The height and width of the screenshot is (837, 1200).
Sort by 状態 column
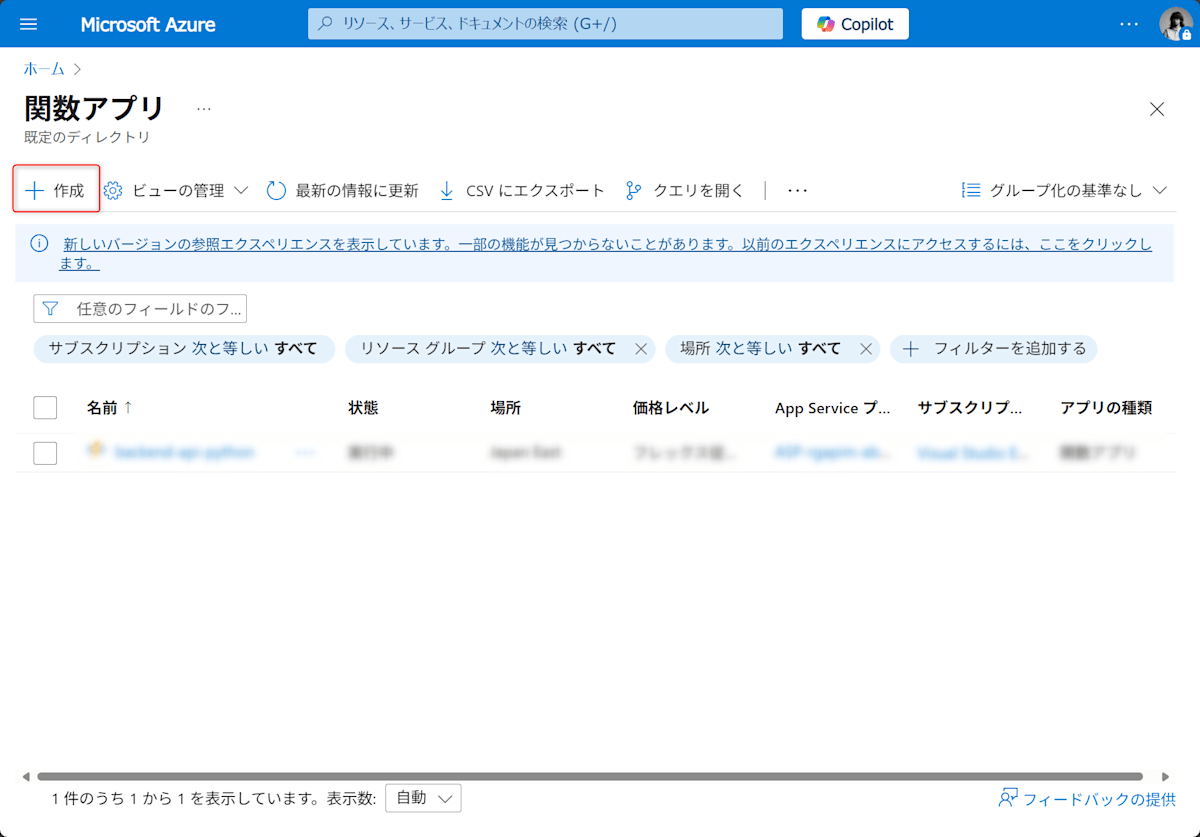(x=363, y=407)
